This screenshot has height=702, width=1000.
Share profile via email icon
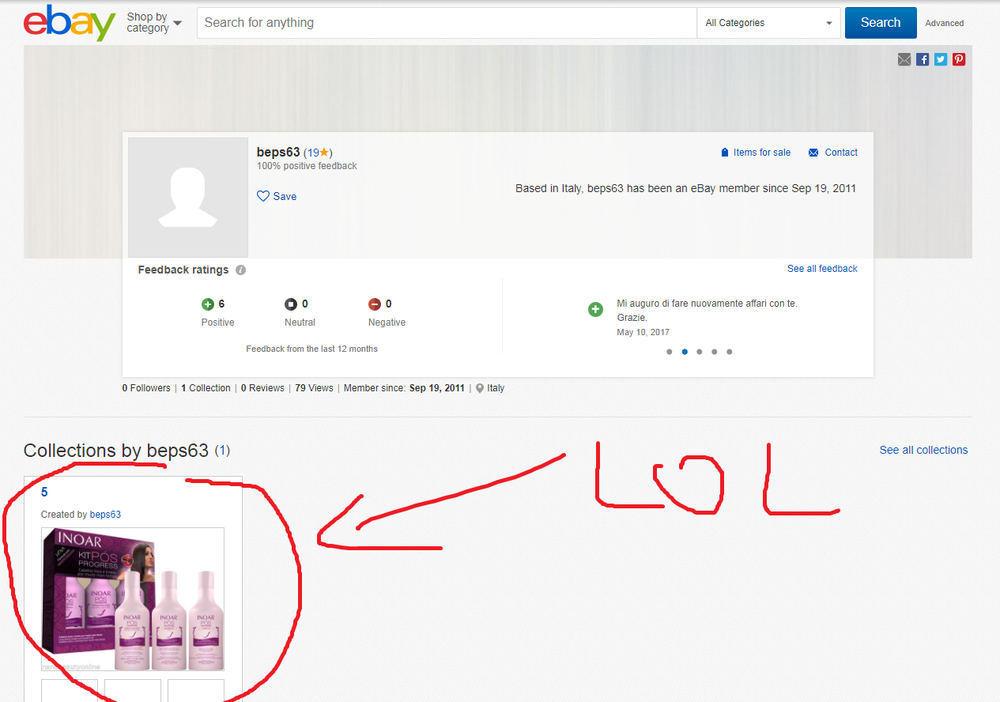pos(905,60)
